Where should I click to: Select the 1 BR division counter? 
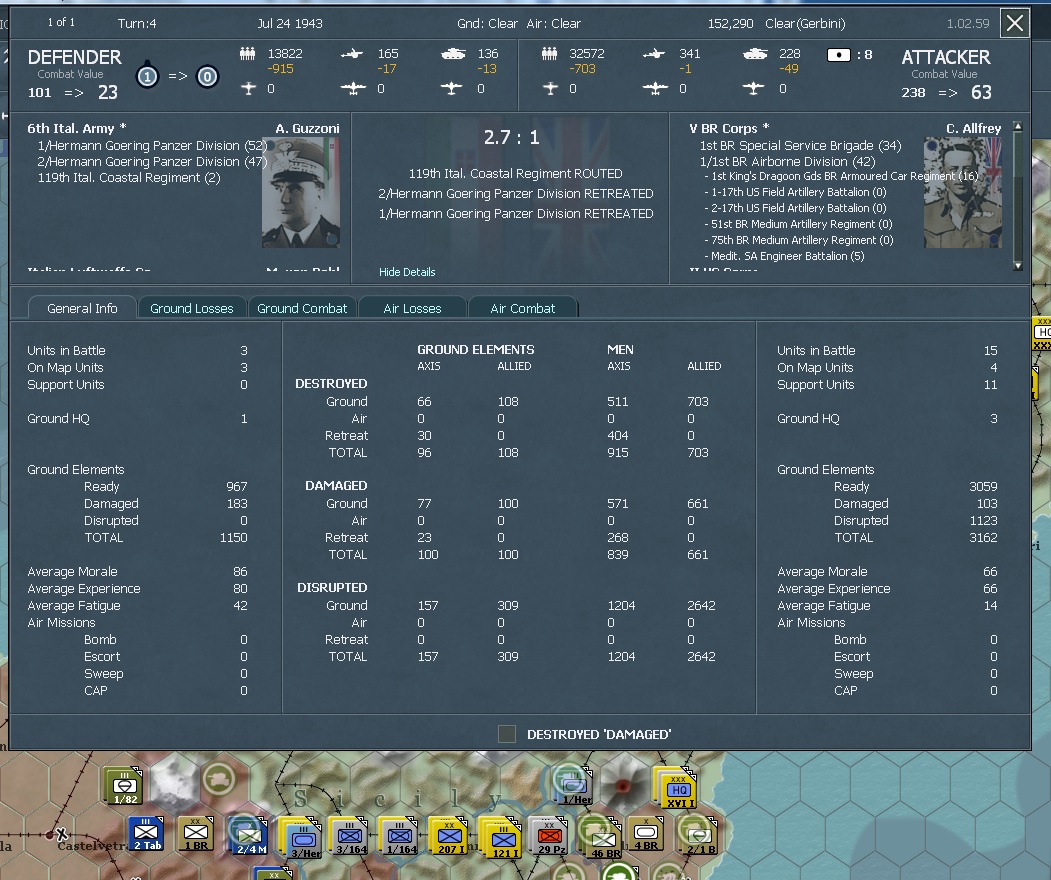(x=196, y=833)
